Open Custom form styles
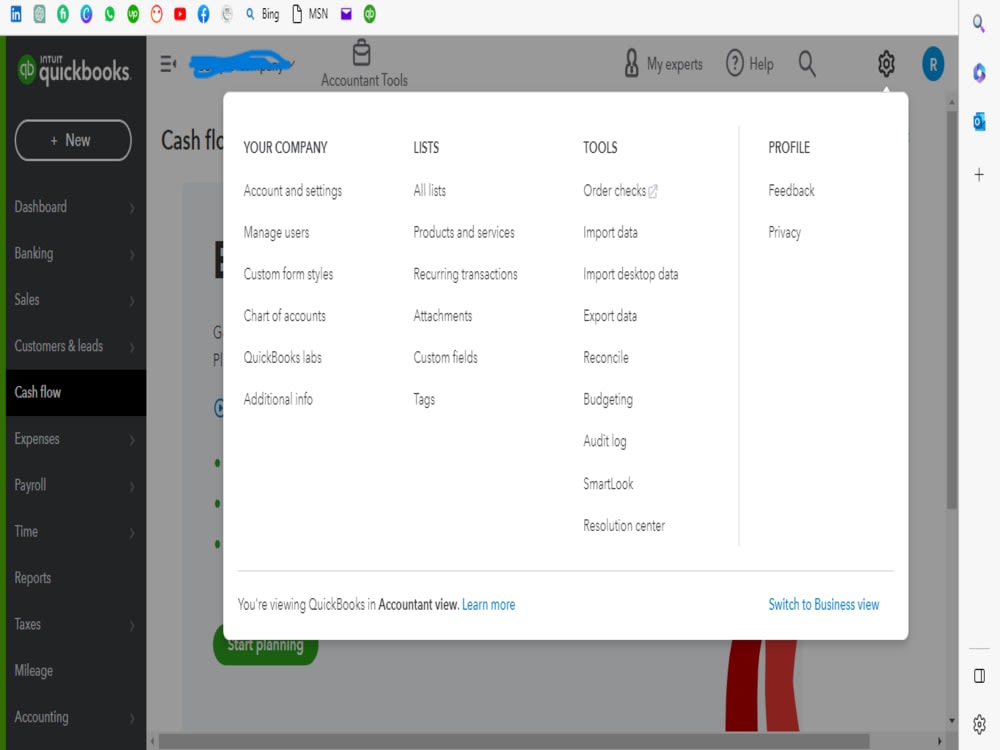Image resolution: width=1000 pixels, height=750 pixels. click(x=288, y=274)
